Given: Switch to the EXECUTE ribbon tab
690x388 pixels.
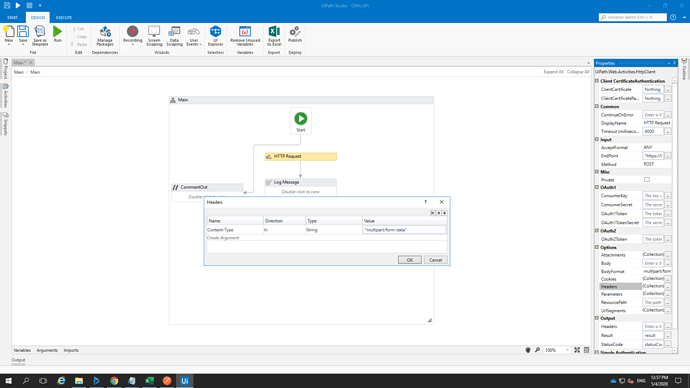Looking at the screenshot, I should click(x=64, y=18).
